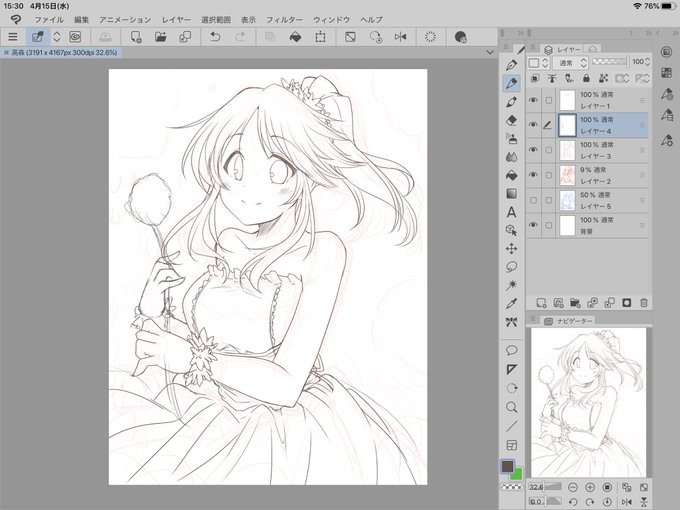Select the Figure line tool

coord(512,426)
